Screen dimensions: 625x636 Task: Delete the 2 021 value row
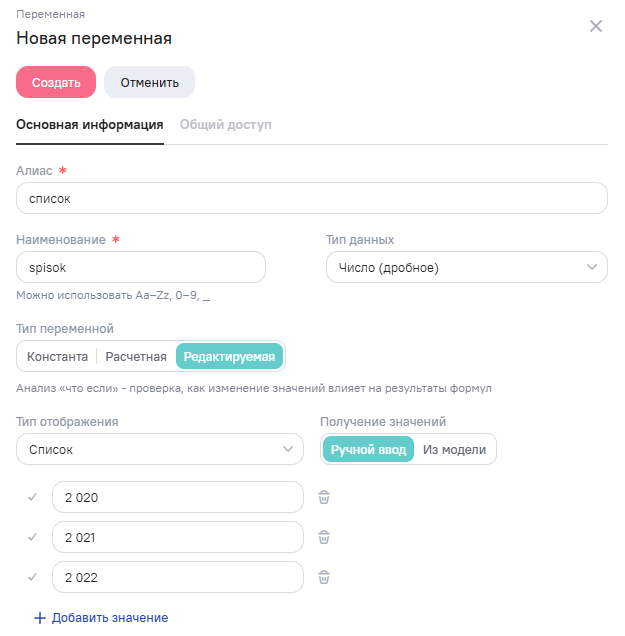point(324,537)
